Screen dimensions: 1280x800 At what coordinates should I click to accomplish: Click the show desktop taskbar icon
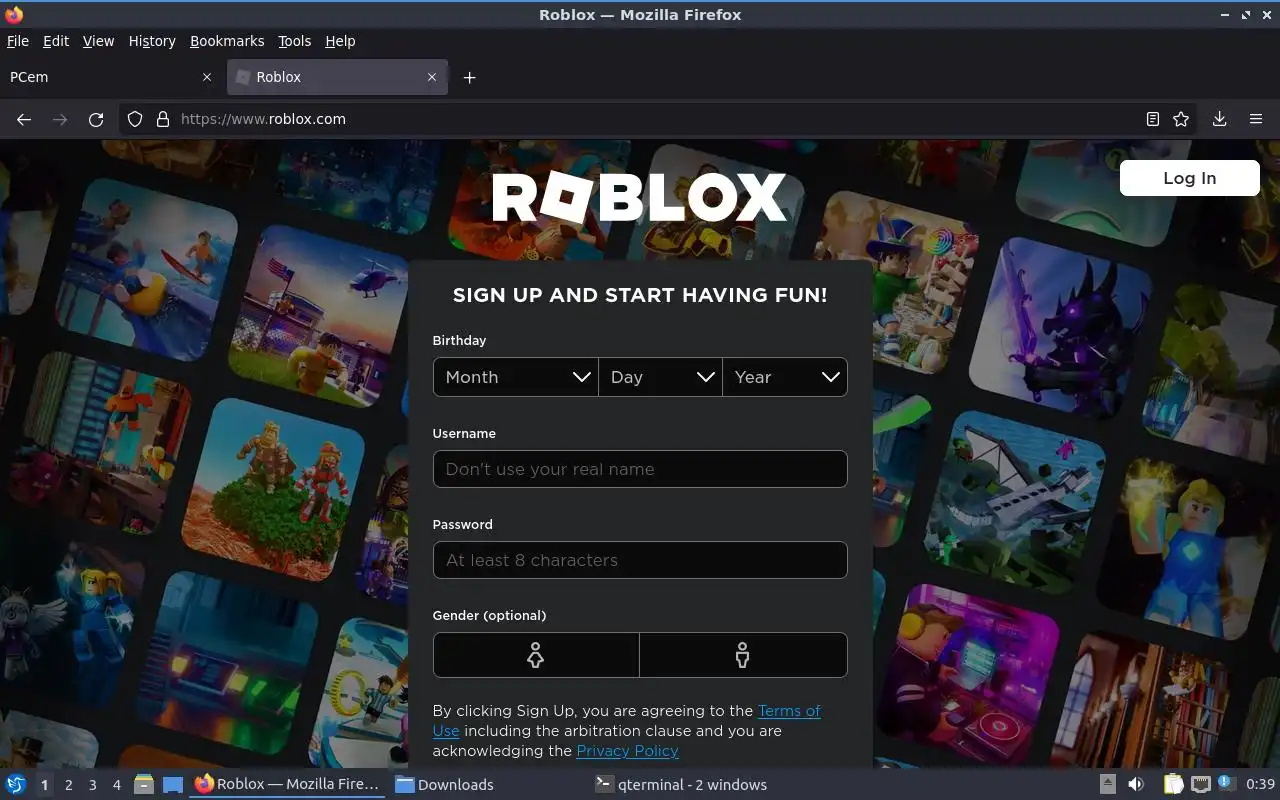(173, 784)
